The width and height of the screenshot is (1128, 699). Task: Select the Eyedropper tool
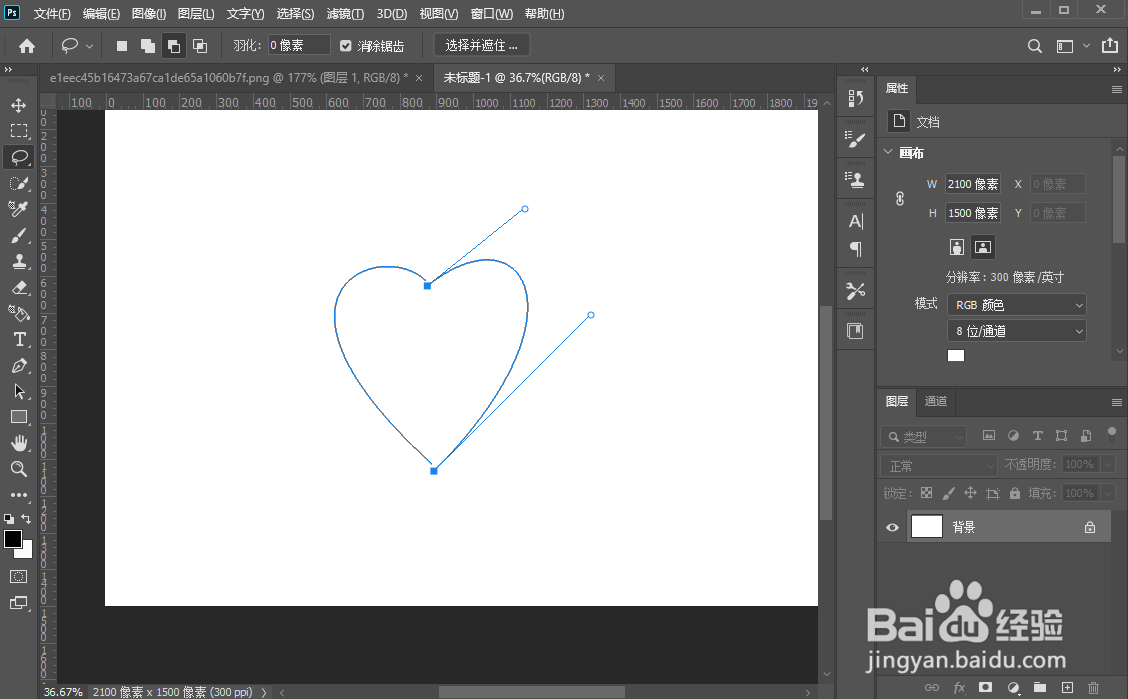tap(19, 209)
